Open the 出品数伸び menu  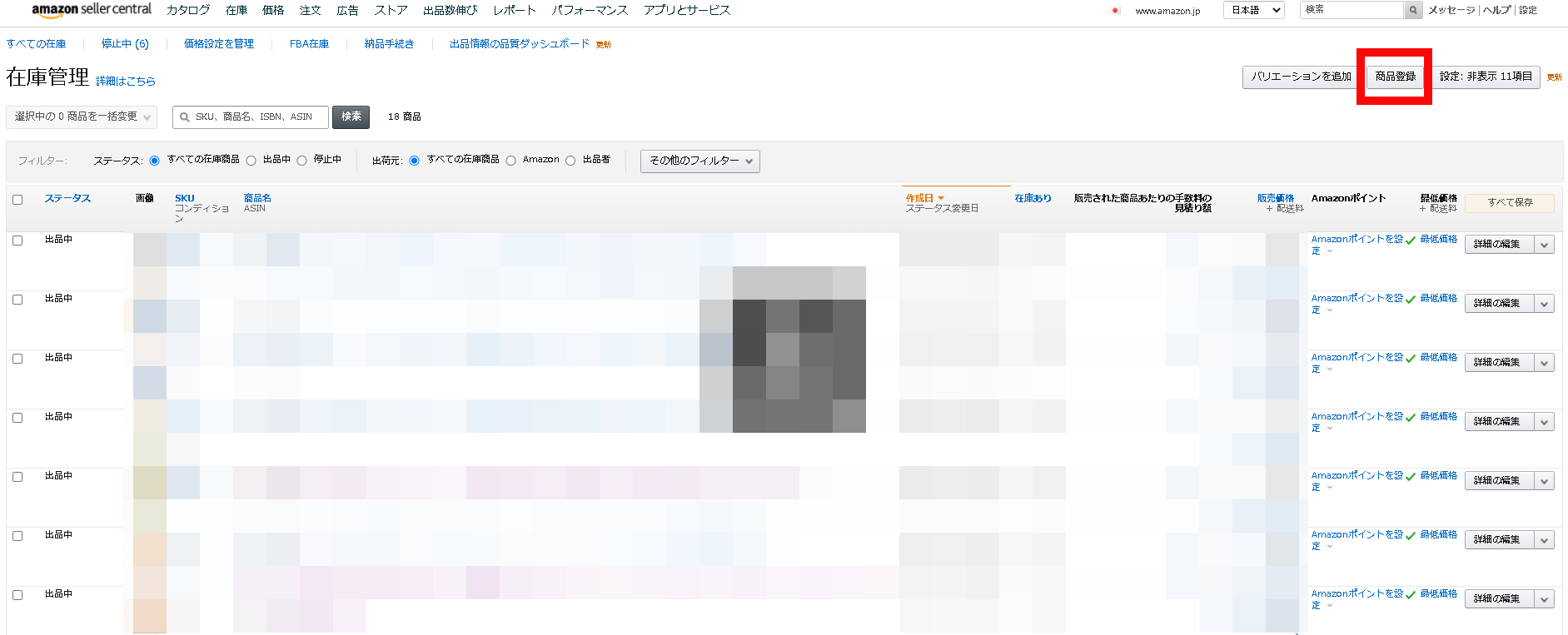point(450,10)
